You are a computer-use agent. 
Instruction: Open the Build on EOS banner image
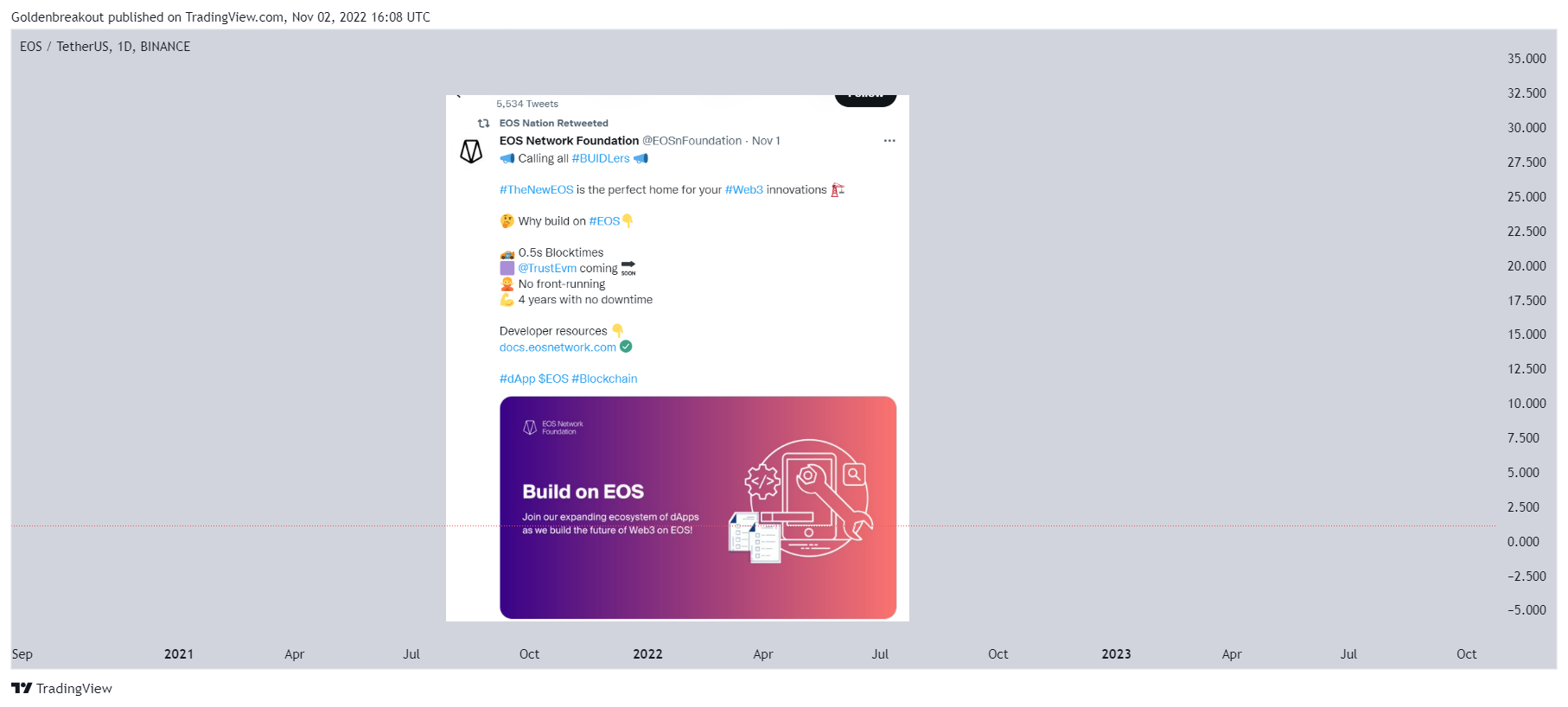coord(698,507)
